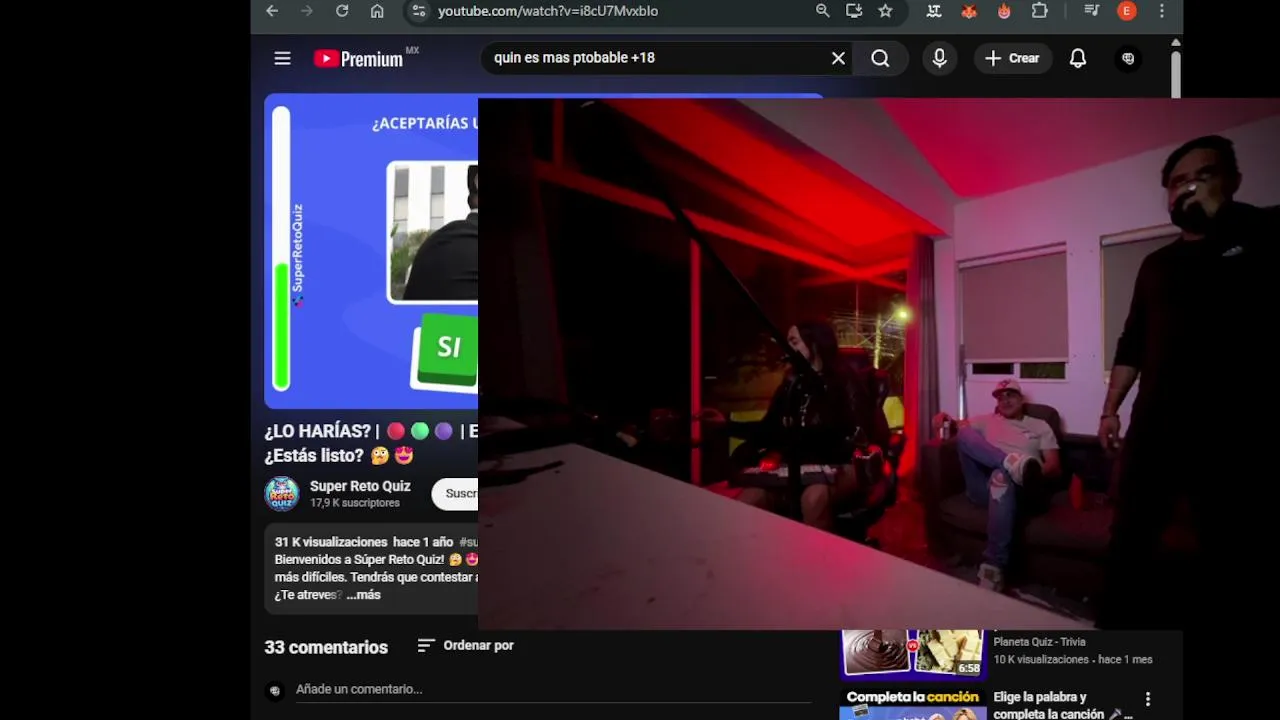Click the YouTube search box text
The height and width of the screenshot is (720, 1280).
tap(574, 58)
